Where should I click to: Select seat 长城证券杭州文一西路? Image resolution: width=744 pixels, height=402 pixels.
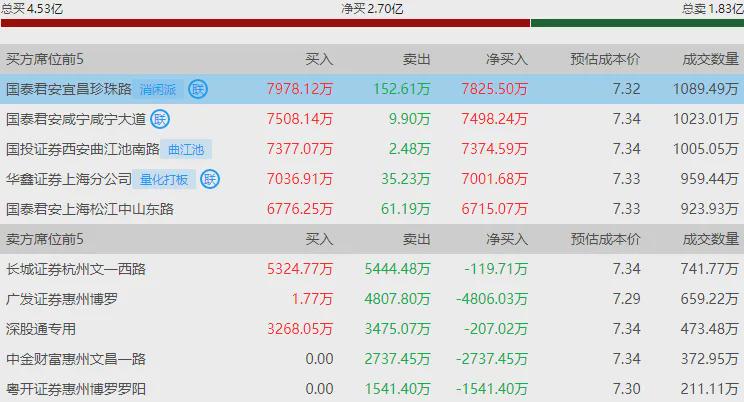tap(76, 269)
